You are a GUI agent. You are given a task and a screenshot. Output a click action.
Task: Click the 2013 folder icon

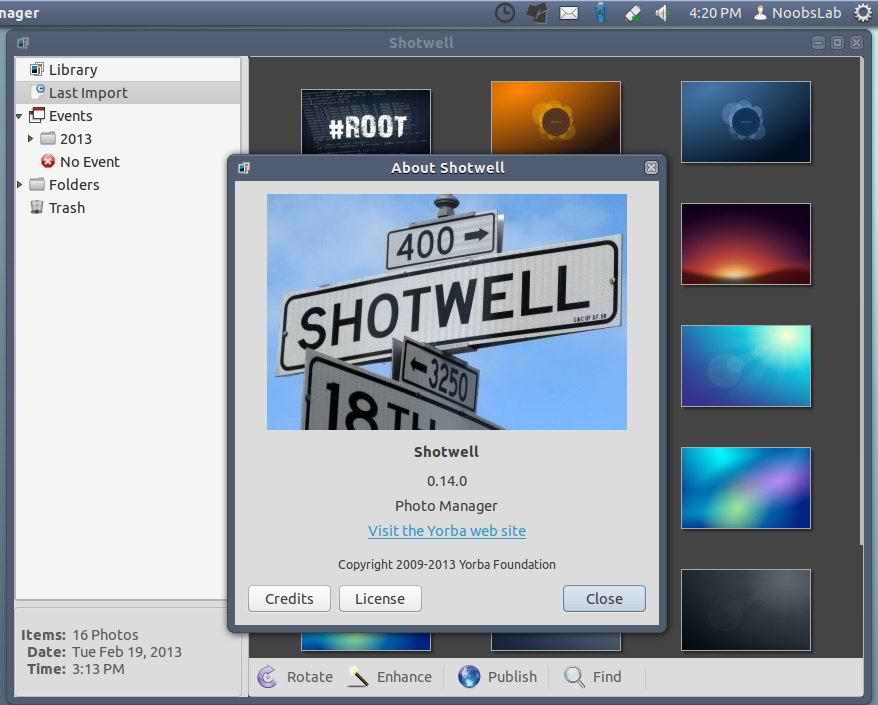click(x=48, y=138)
